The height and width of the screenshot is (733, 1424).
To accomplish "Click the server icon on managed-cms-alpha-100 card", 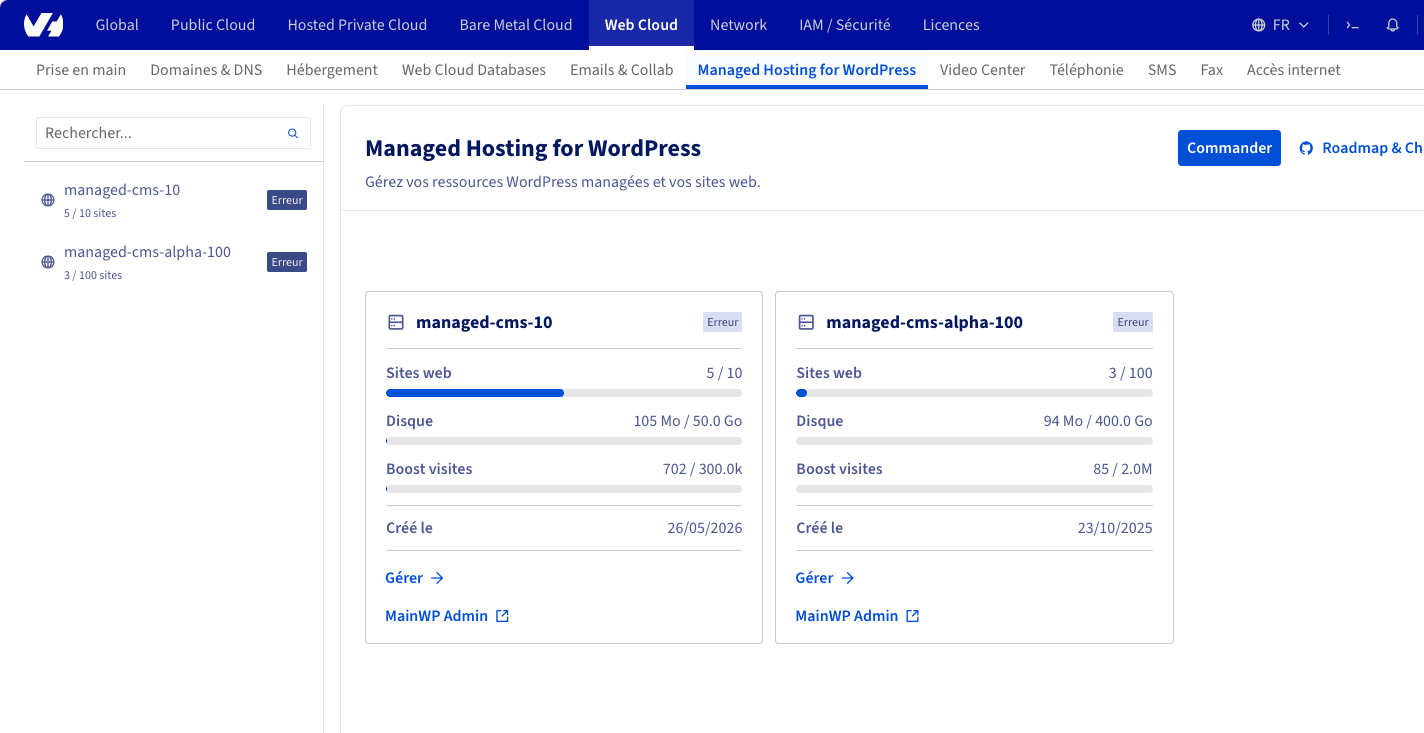I will pos(806,322).
